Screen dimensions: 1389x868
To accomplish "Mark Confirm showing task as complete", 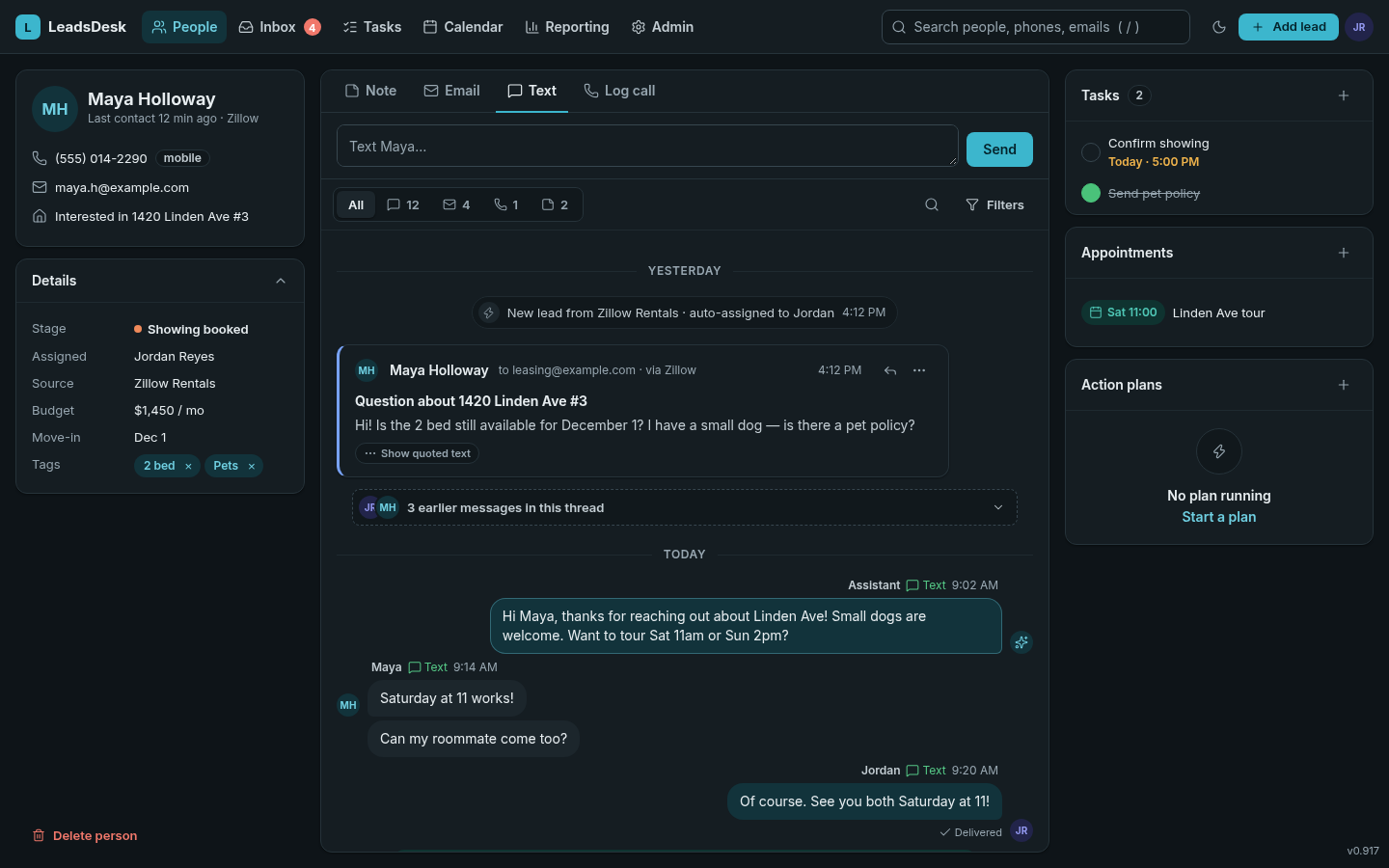I will (x=1091, y=152).
